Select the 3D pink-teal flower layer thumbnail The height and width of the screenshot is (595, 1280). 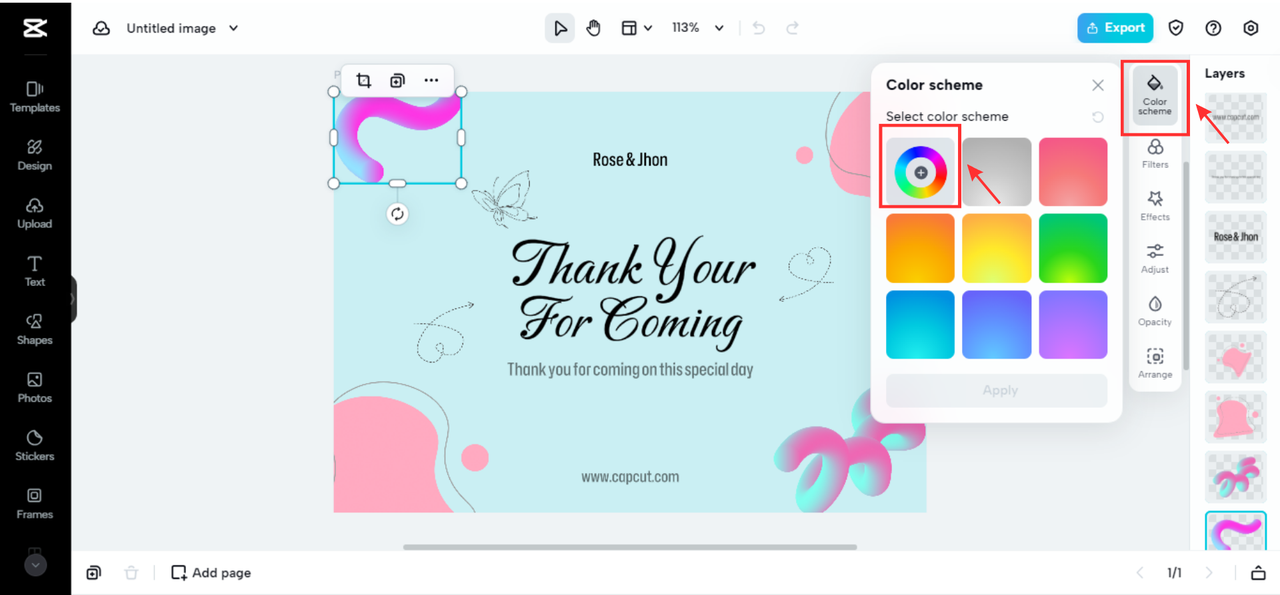[x=1236, y=477]
